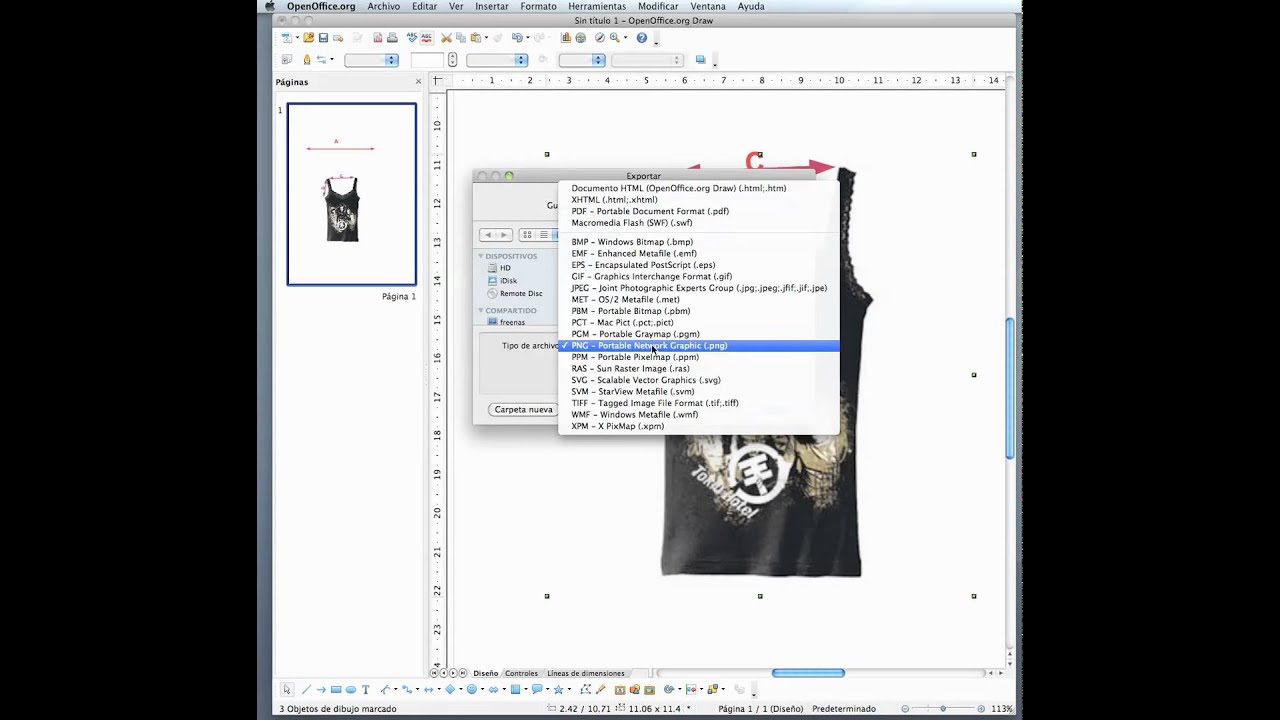
Task: Click the Chart insert icon
Action: [566, 38]
